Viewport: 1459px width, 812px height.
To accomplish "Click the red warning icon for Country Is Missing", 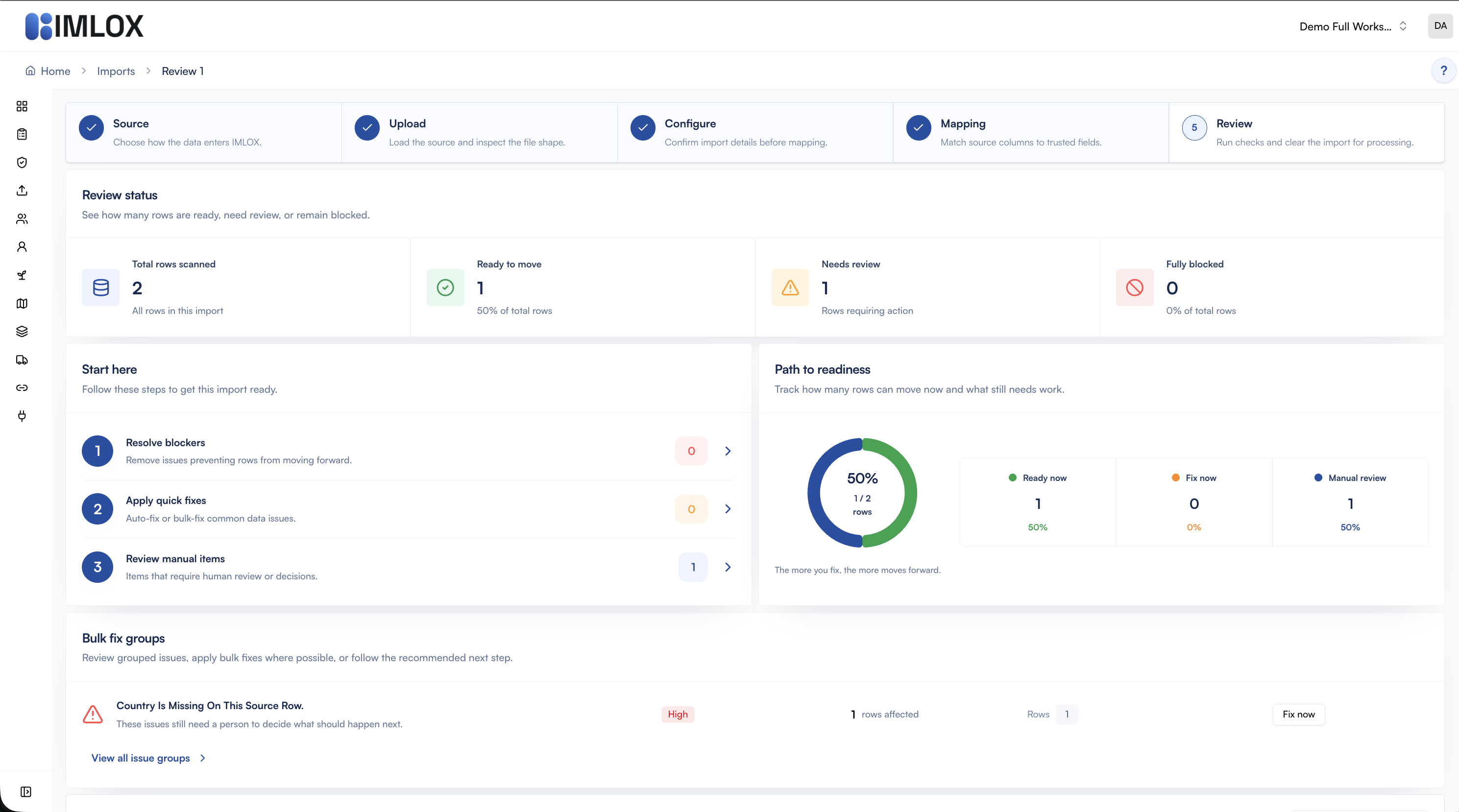I will [93, 715].
